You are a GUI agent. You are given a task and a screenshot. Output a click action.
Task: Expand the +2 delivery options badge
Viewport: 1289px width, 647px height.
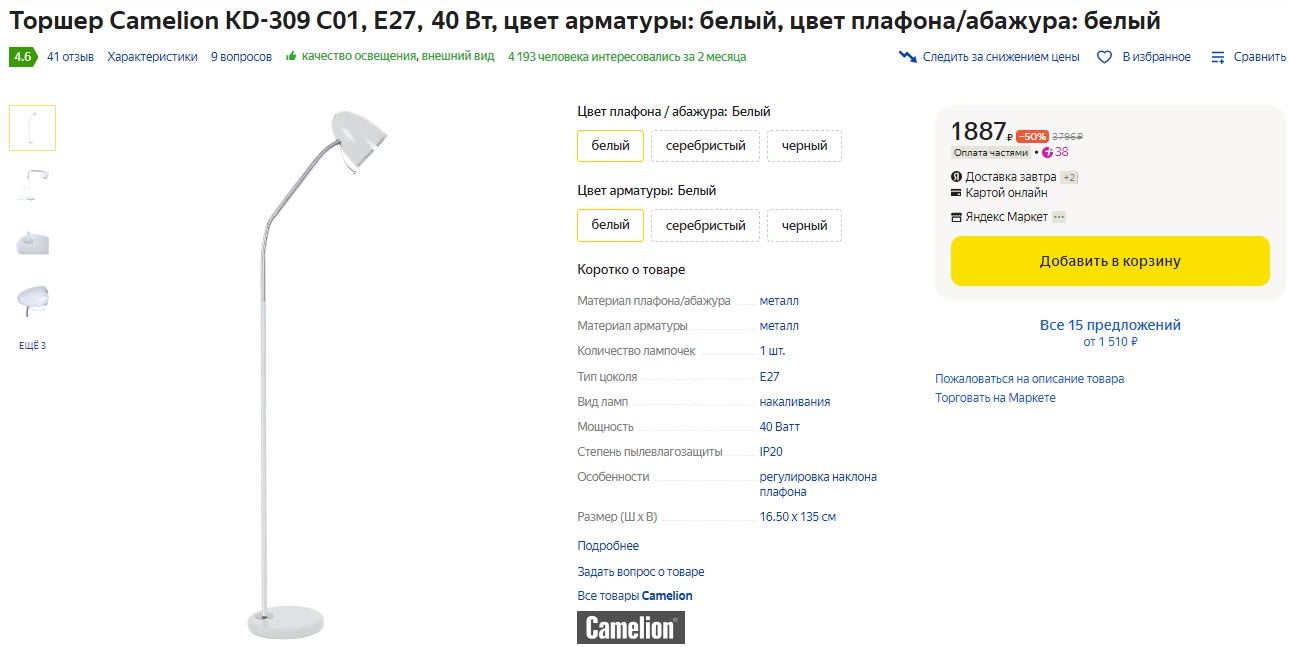click(1069, 177)
